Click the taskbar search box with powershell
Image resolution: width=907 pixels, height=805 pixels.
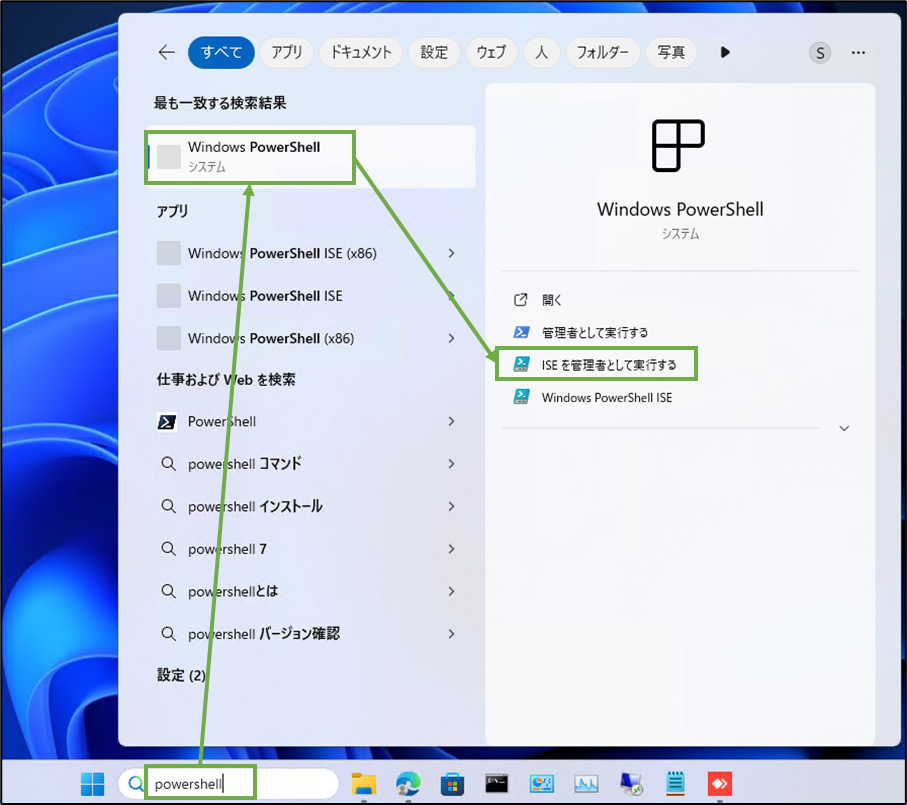228,784
